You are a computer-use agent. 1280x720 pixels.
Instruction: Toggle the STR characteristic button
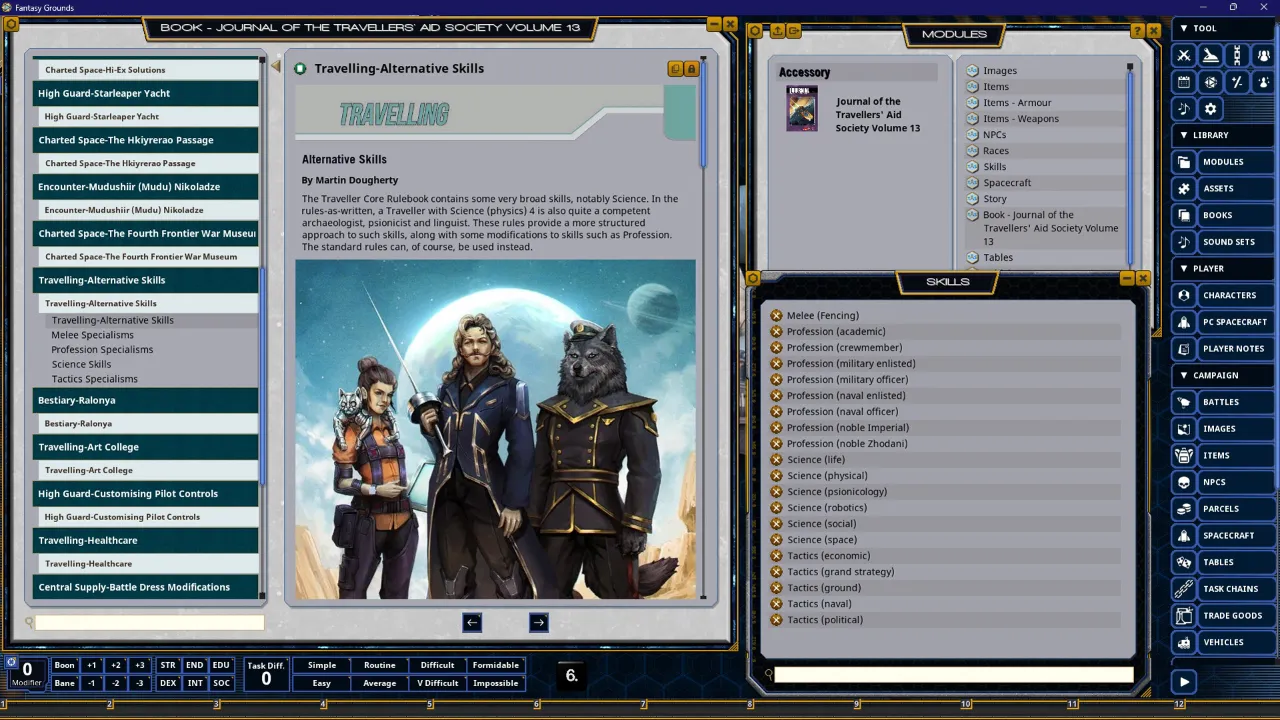168,665
